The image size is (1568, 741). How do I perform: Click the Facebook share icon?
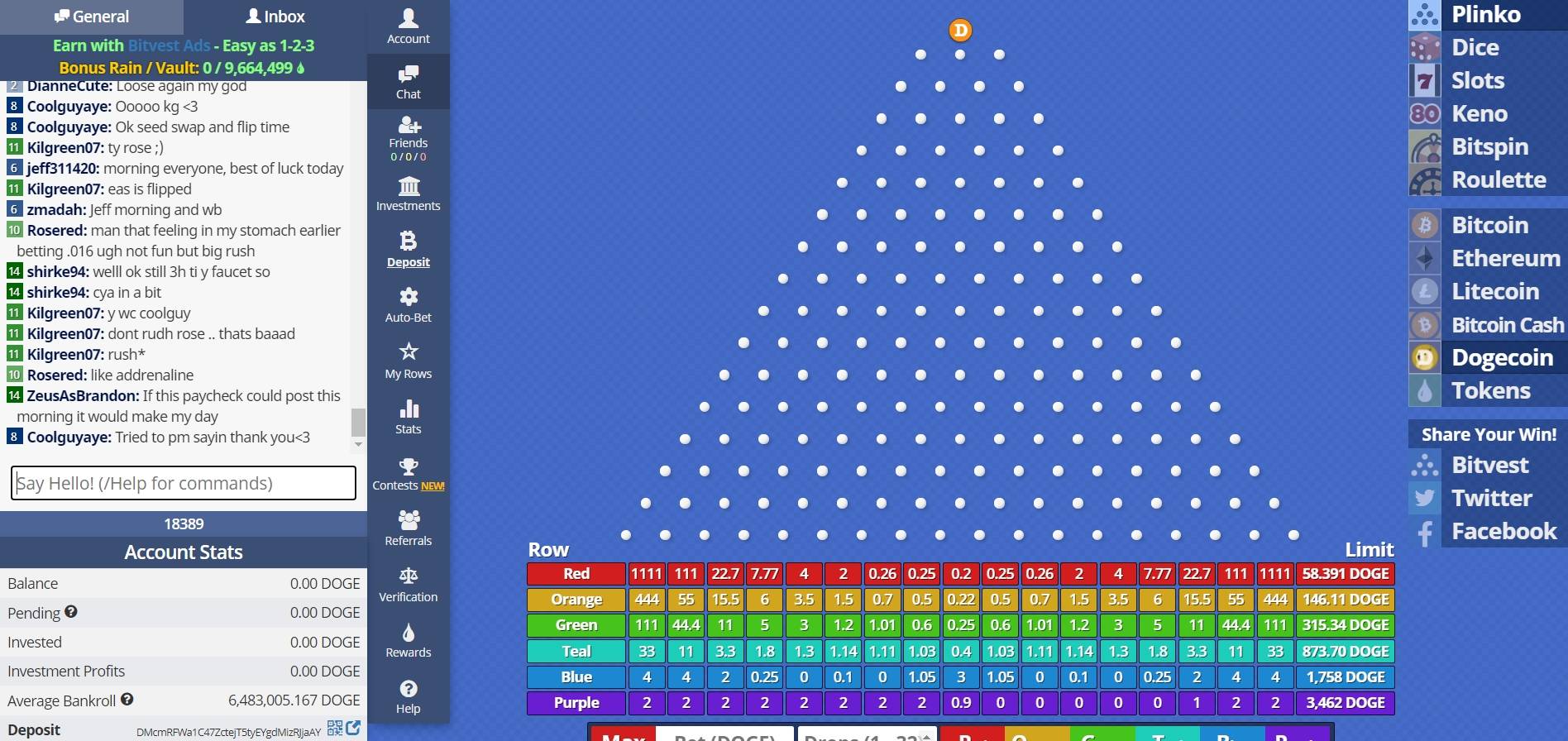click(x=1425, y=531)
